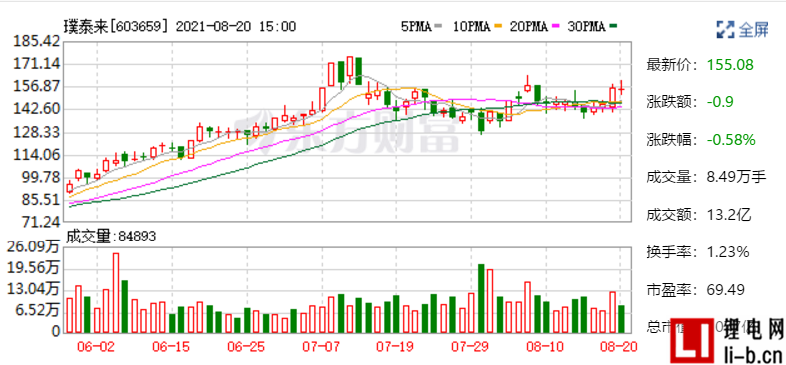Click the 5PMA gray legend marker

(x=439, y=26)
